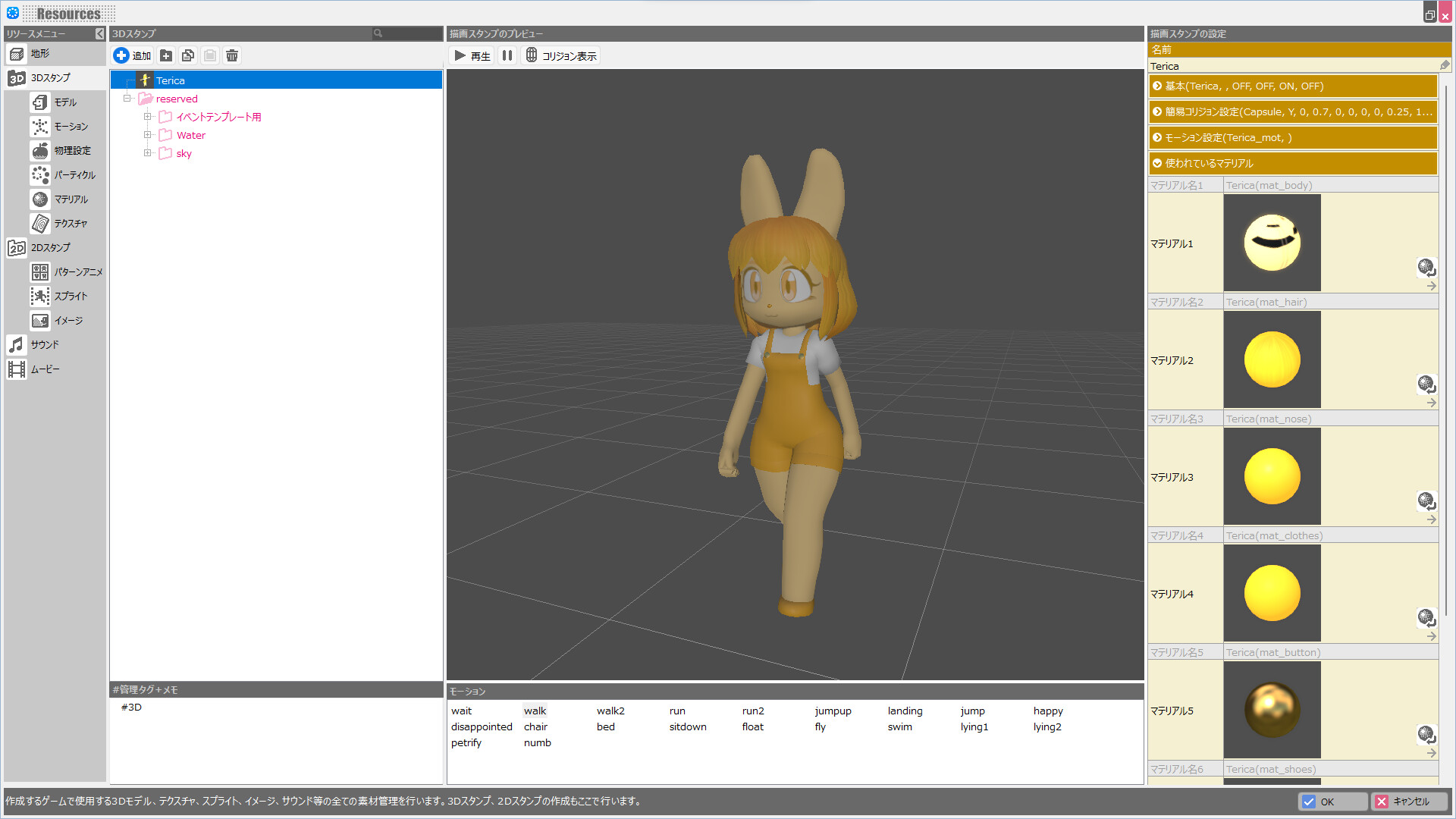Pause the stamp preview playback
The image size is (1456, 819).
click(x=507, y=55)
